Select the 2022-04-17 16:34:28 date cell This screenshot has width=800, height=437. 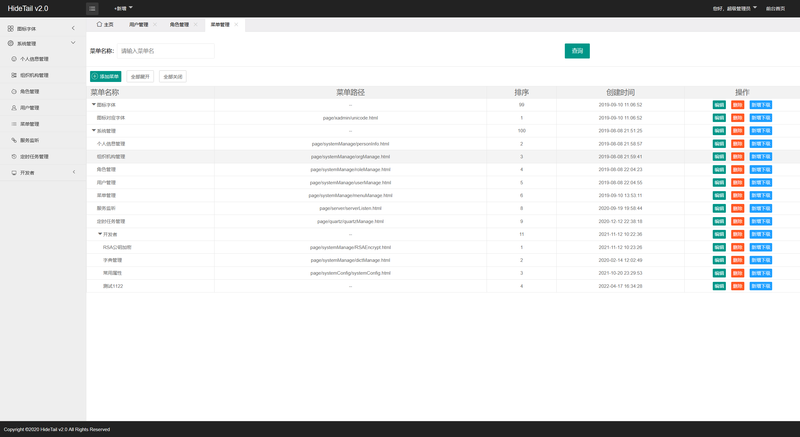[x=620, y=286]
